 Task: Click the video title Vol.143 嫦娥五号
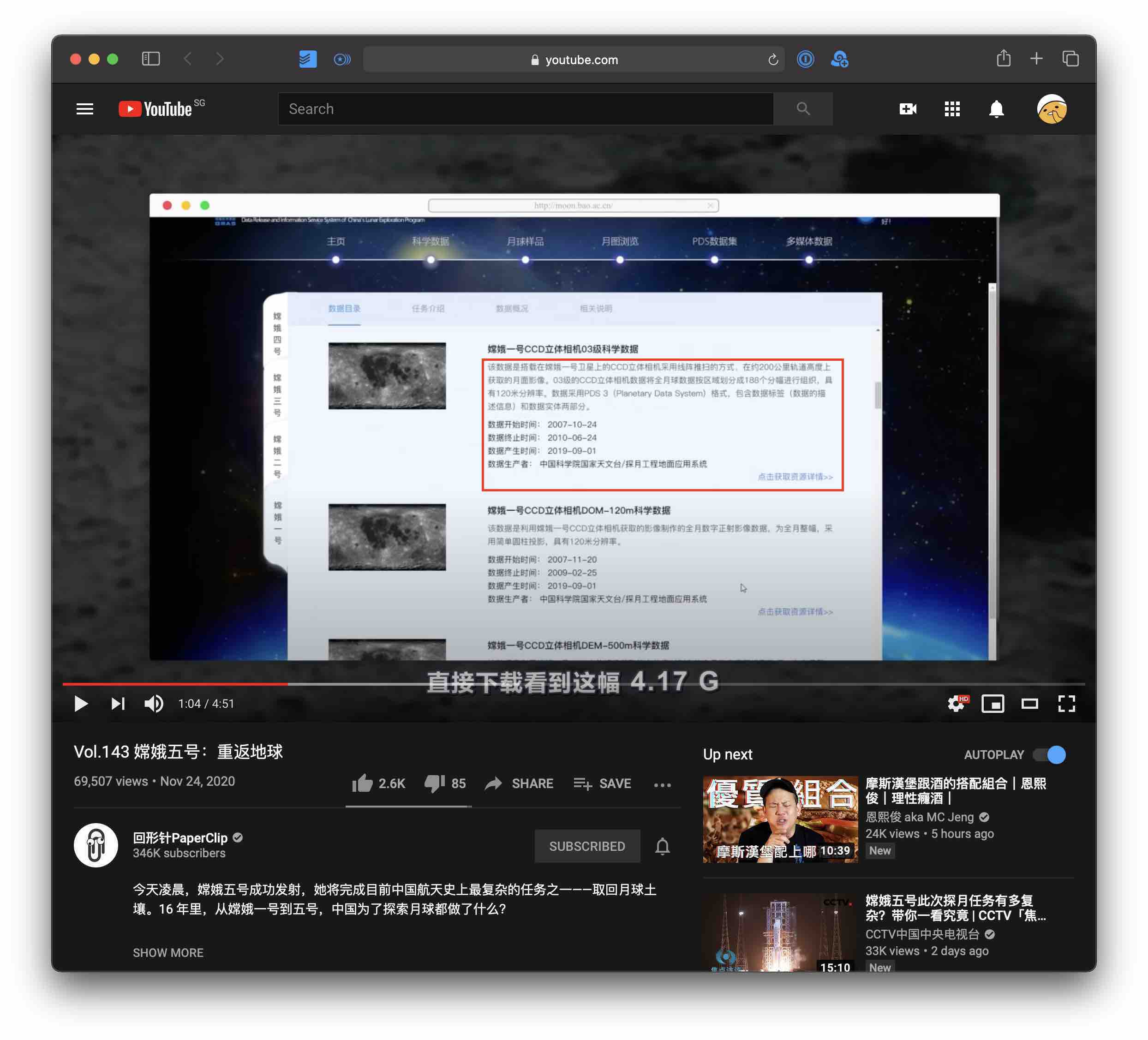(178, 752)
